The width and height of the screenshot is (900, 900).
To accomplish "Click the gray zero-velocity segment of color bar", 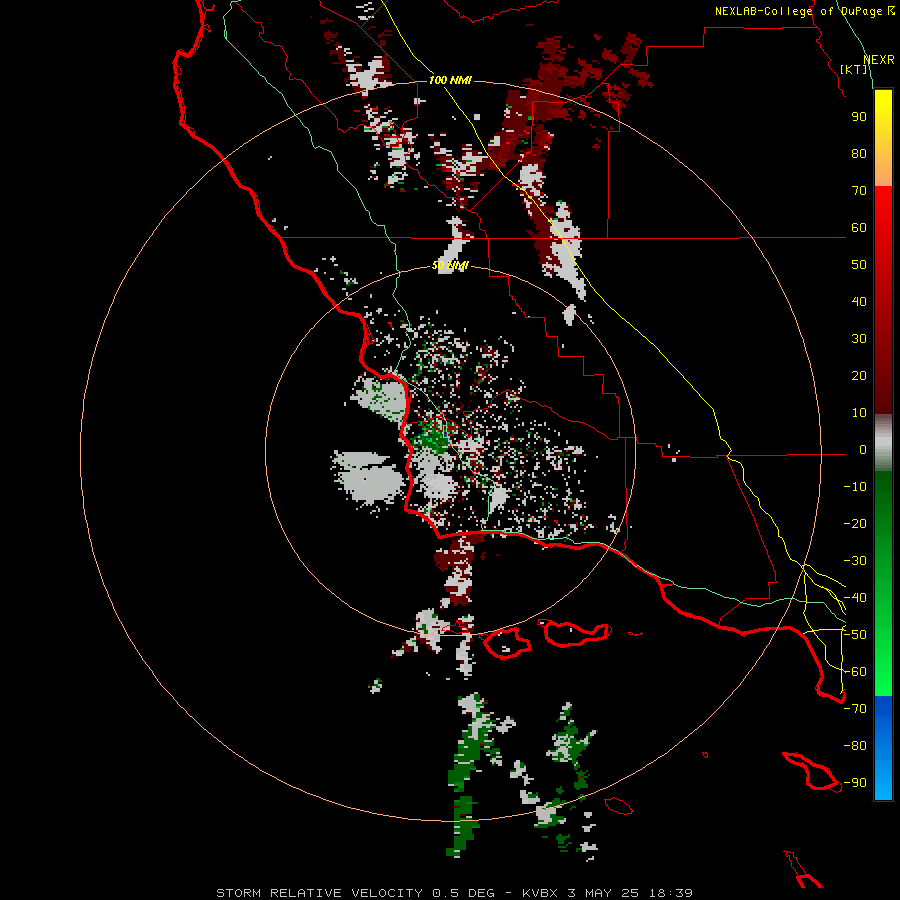I will [883, 443].
